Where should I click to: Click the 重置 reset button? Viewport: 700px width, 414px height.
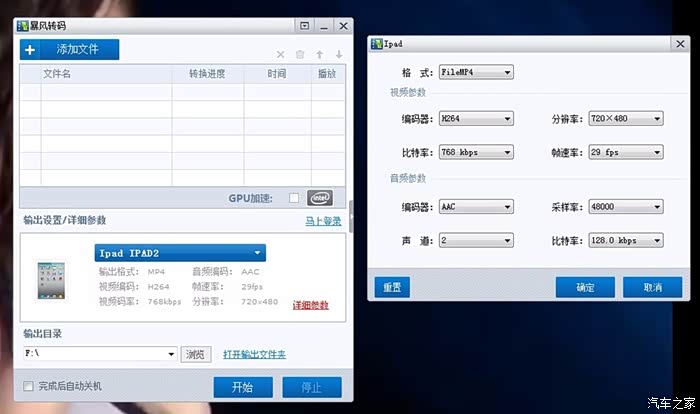(x=392, y=287)
